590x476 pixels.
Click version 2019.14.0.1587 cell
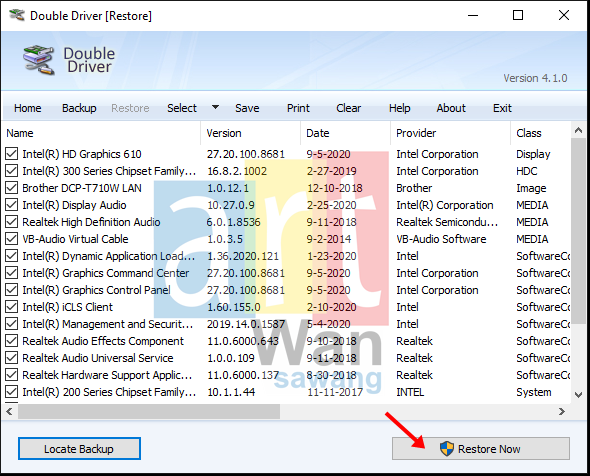[246, 324]
